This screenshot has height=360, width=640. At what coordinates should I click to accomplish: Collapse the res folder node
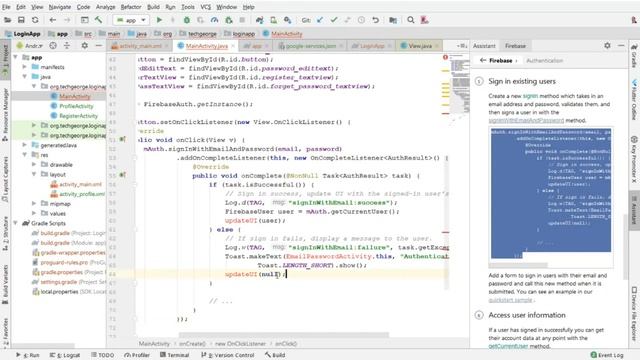(x=24, y=155)
